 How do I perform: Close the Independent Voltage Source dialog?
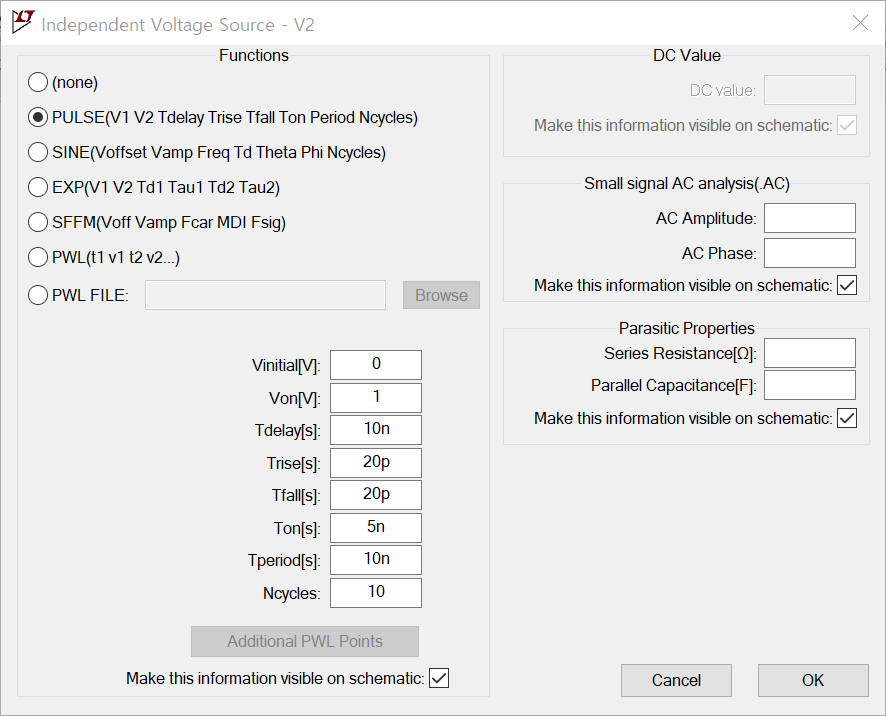860,23
